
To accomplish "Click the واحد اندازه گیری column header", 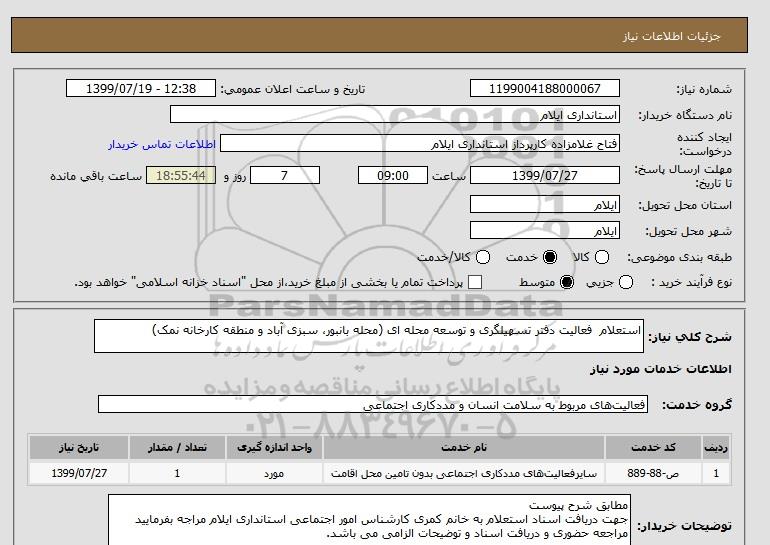I will pos(274,448).
